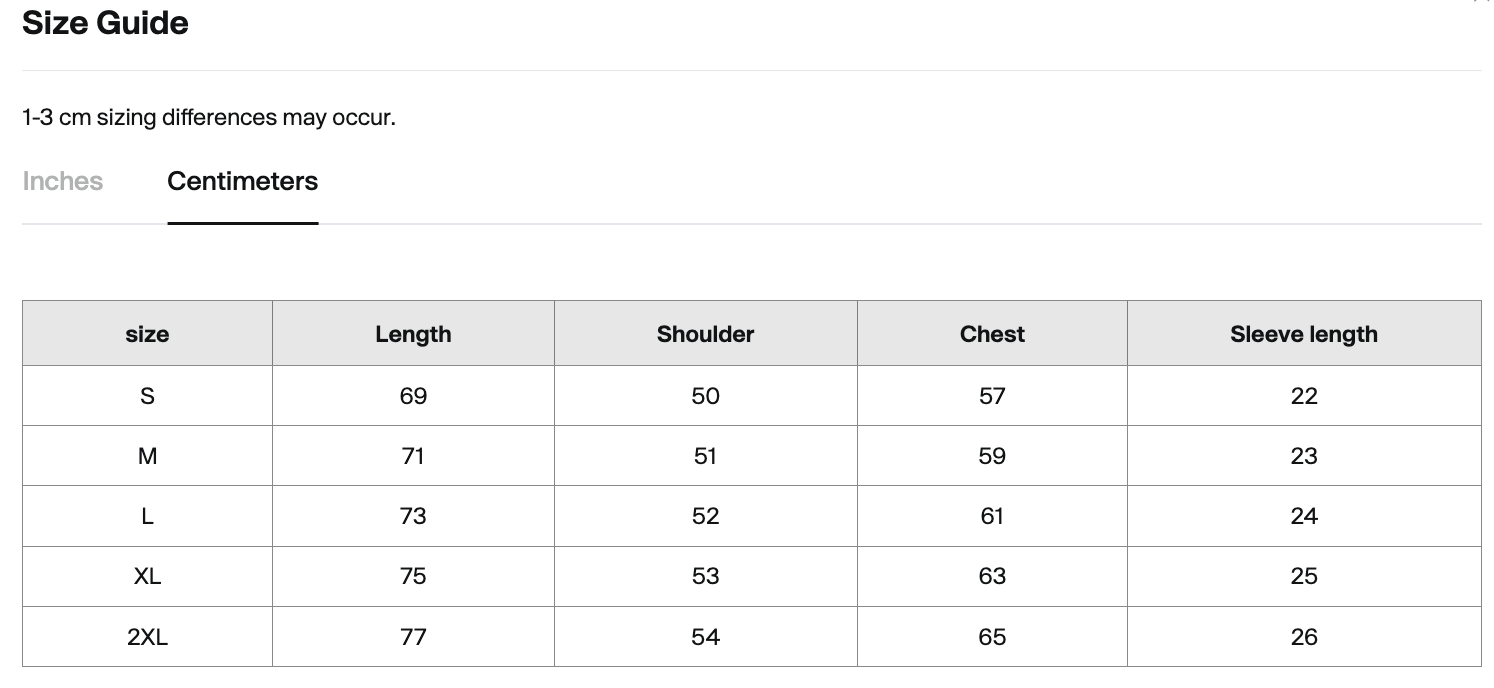Select the L size row label
1494x688 pixels.
point(147,516)
